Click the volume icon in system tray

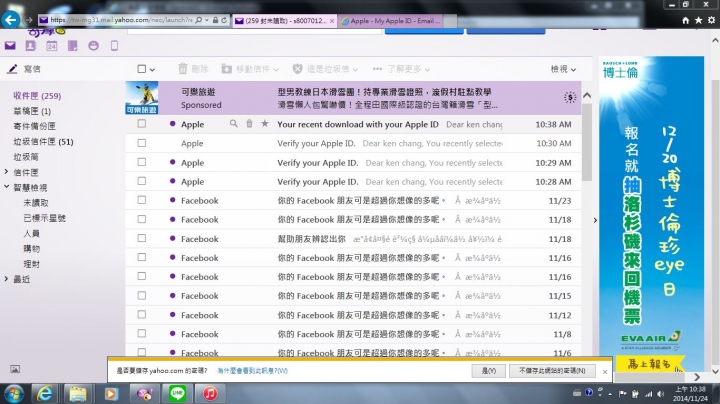[x=660, y=394]
